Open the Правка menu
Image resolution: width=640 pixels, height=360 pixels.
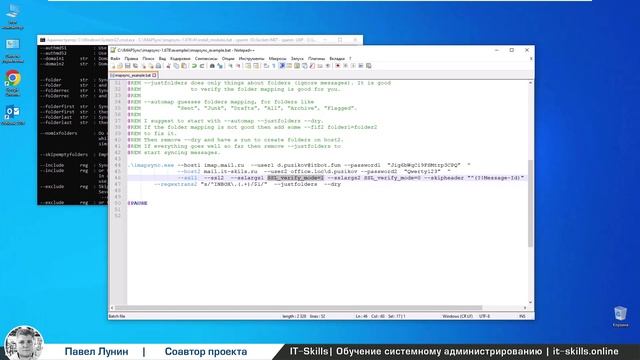pyautogui.click(x=131, y=59)
